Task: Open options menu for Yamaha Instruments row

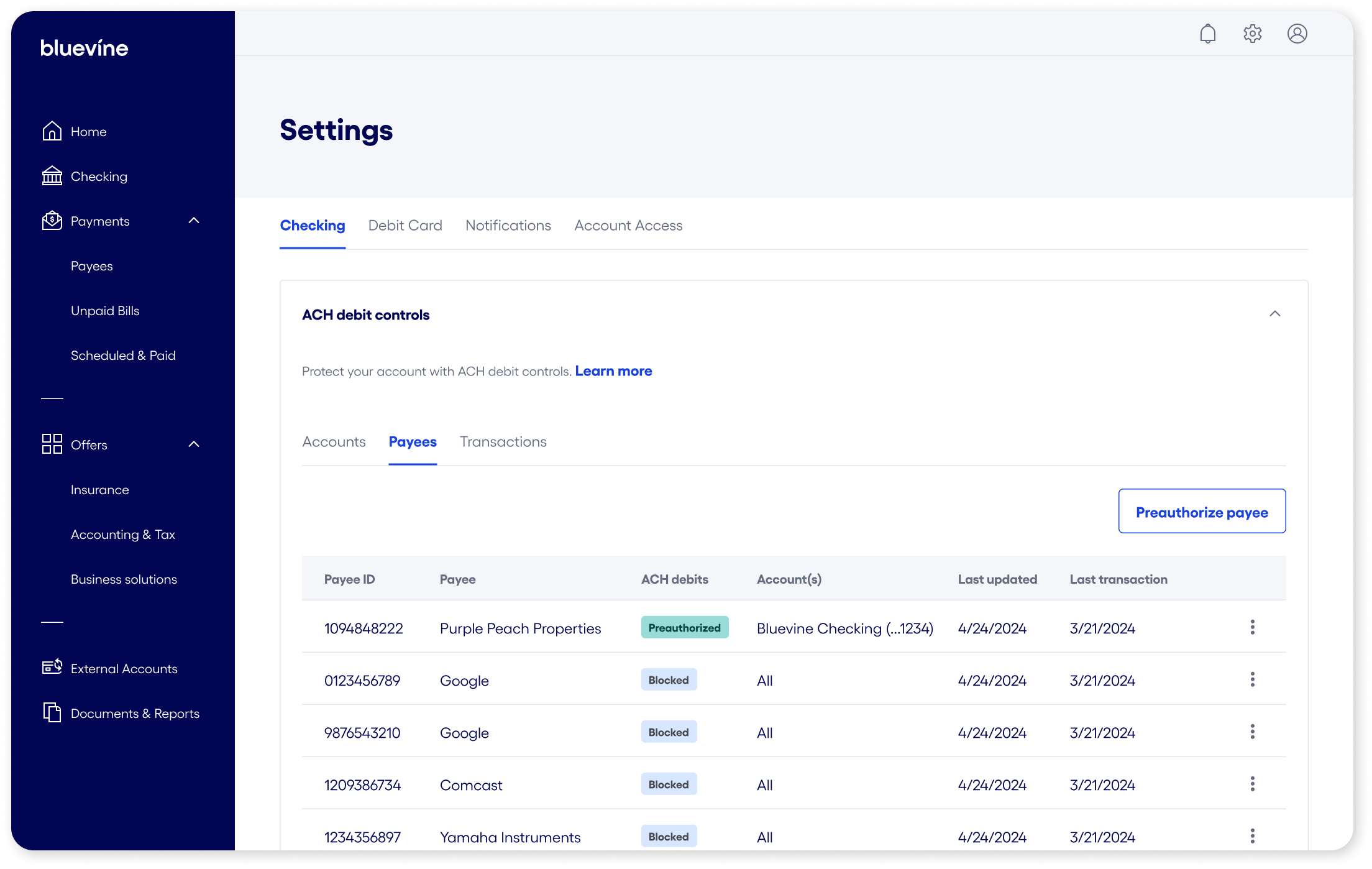Action: click(1252, 836)
